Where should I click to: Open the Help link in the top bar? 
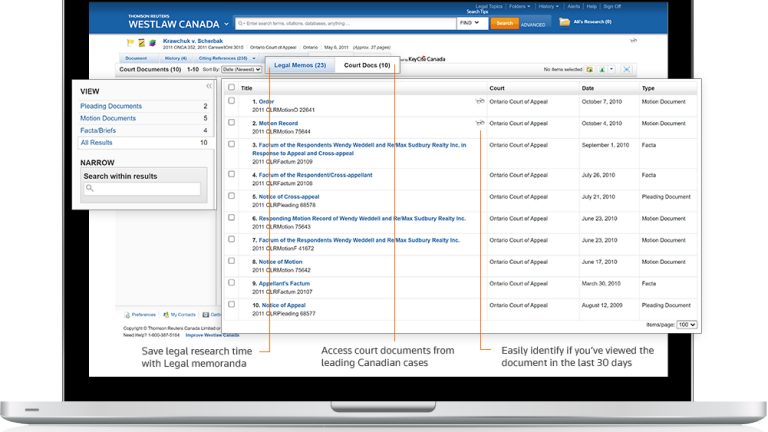coord(592,6)
